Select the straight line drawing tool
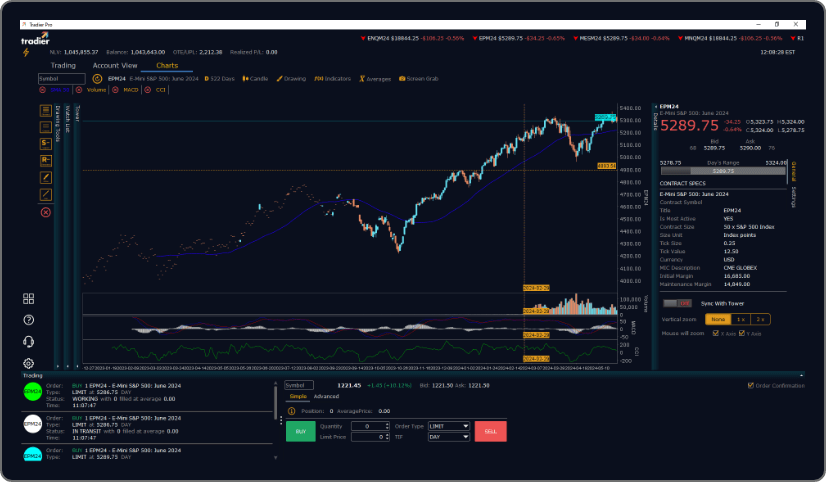 (x=46, y=194)
